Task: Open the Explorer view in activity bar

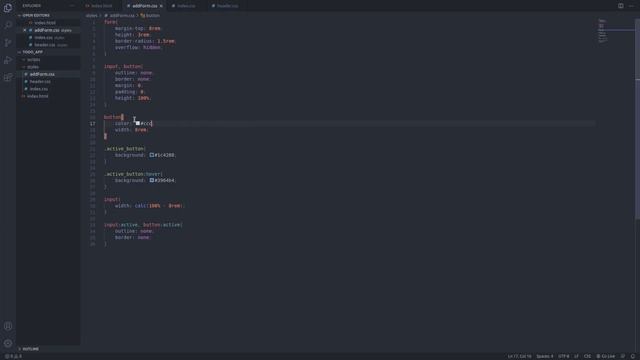Action: pos(8,8)
